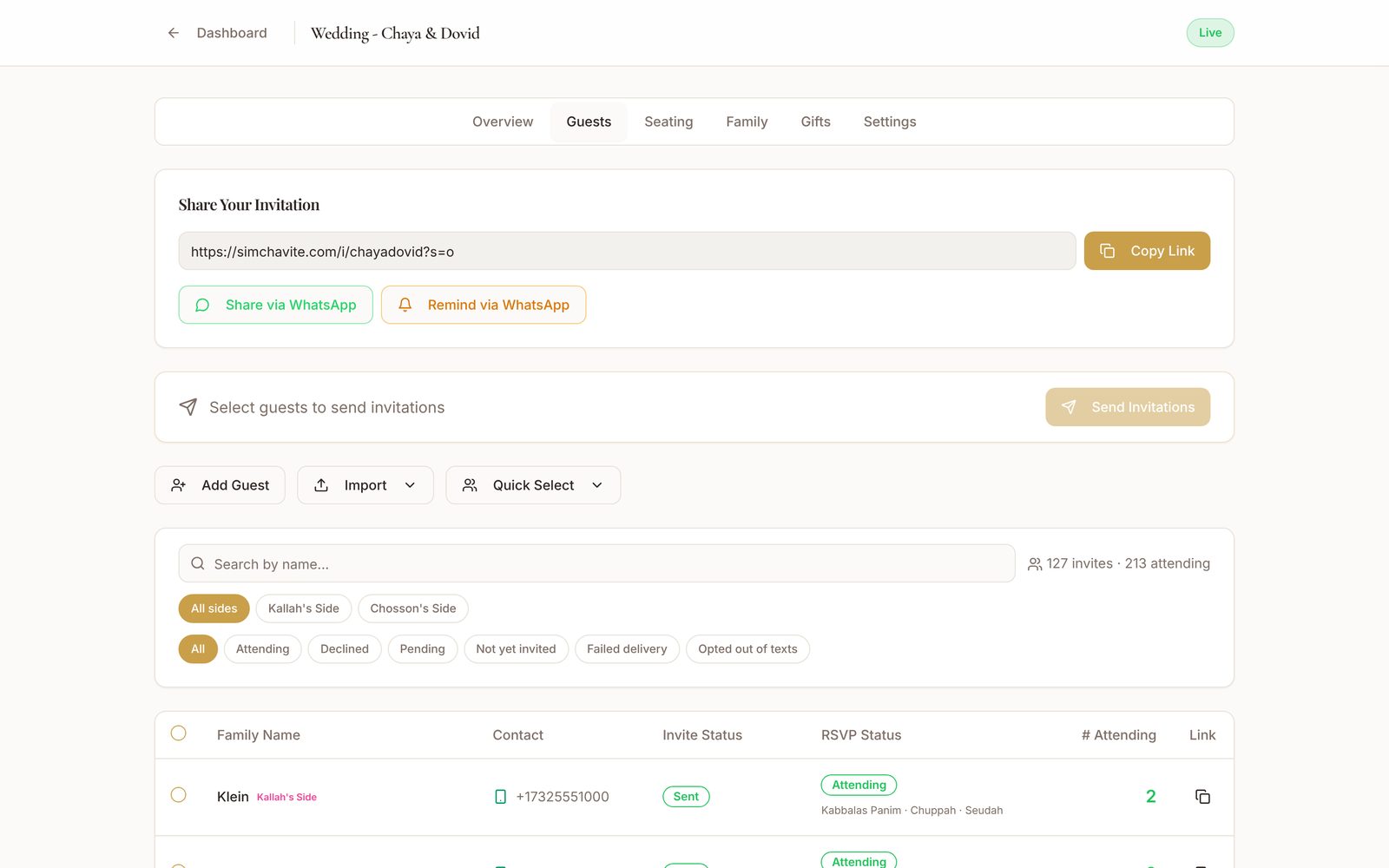This screenshot has height=868, width=1389.
Task: Filter guests by Kallah's Side
Action: [304, 608]
